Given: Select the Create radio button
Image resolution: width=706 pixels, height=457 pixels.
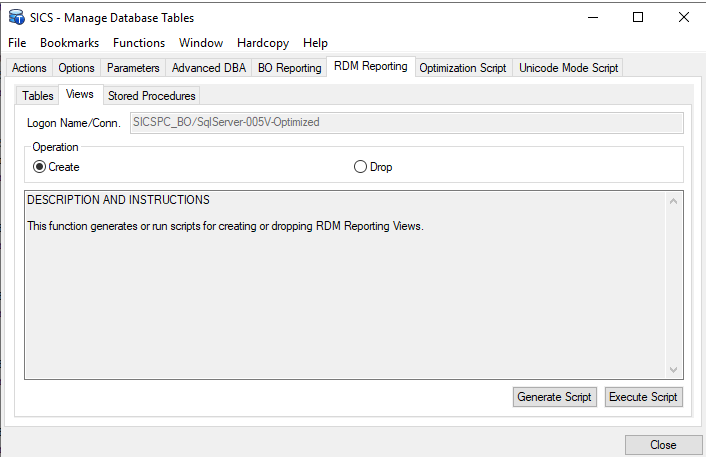Looking at the screenshot, I should point(40,167).
